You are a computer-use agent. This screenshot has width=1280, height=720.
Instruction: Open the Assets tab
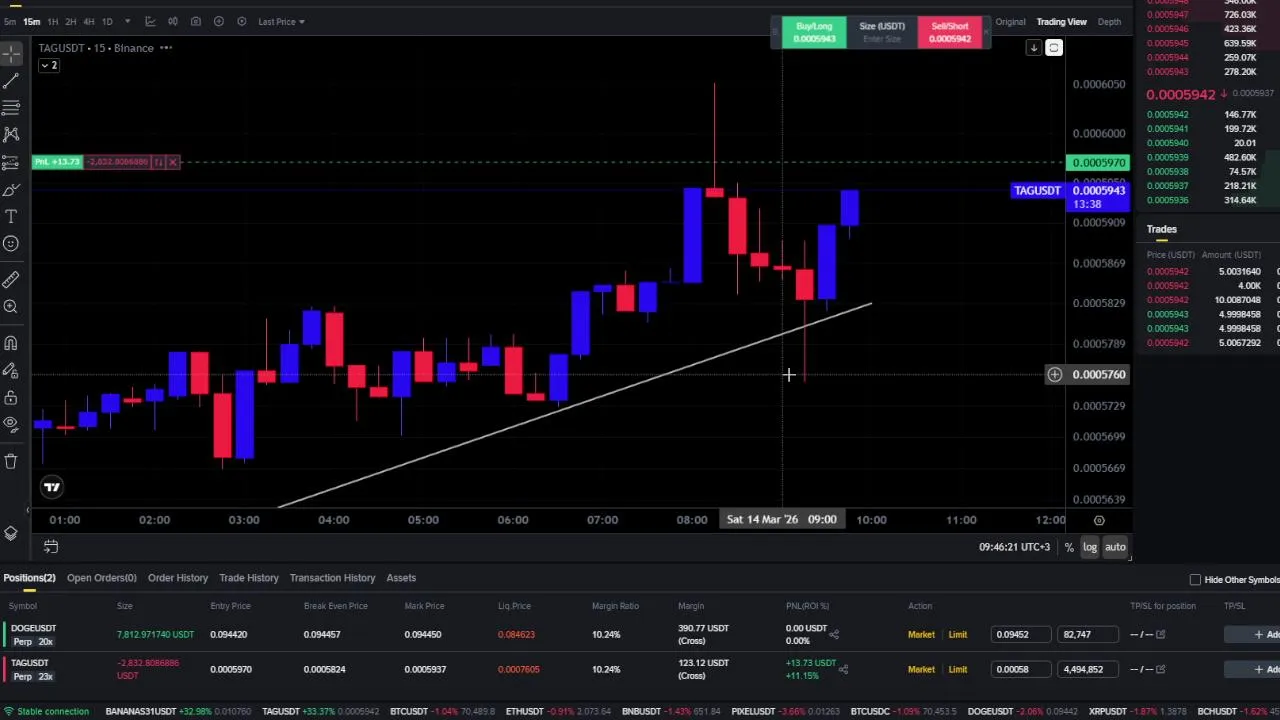pyautogui.click(x=401, y=578)
